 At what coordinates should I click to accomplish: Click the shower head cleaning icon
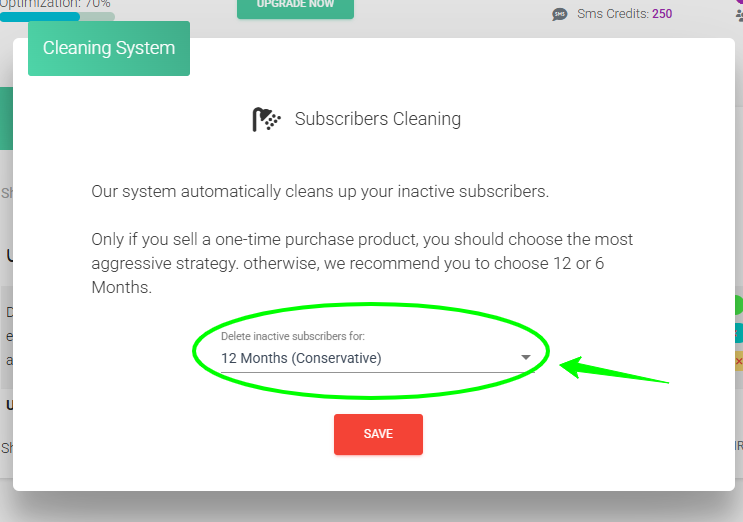(267, 120)
